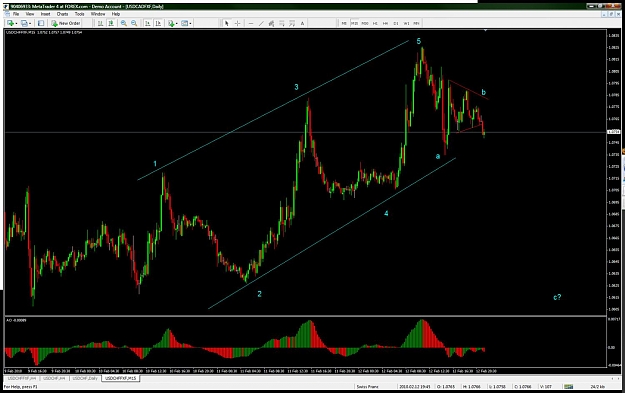The width and height of the screenshot is (625, 393).
Task: Click the 'c?' wave label
Action: tap(557, 297)
